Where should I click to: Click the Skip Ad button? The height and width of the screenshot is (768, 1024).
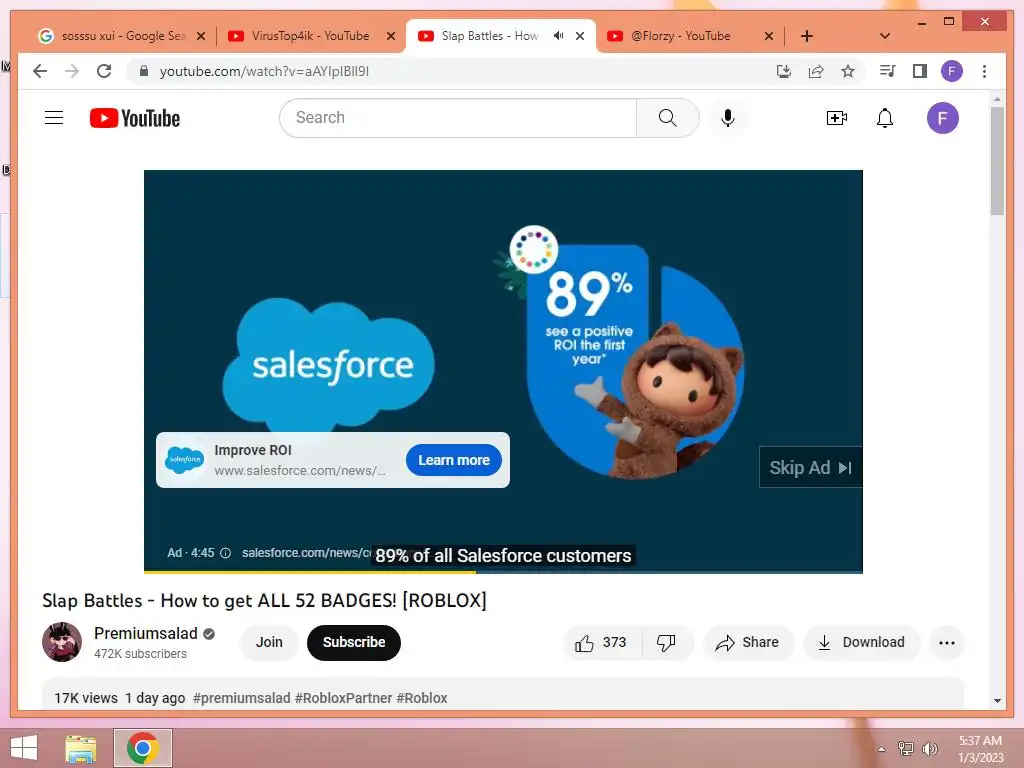[810, 468]
